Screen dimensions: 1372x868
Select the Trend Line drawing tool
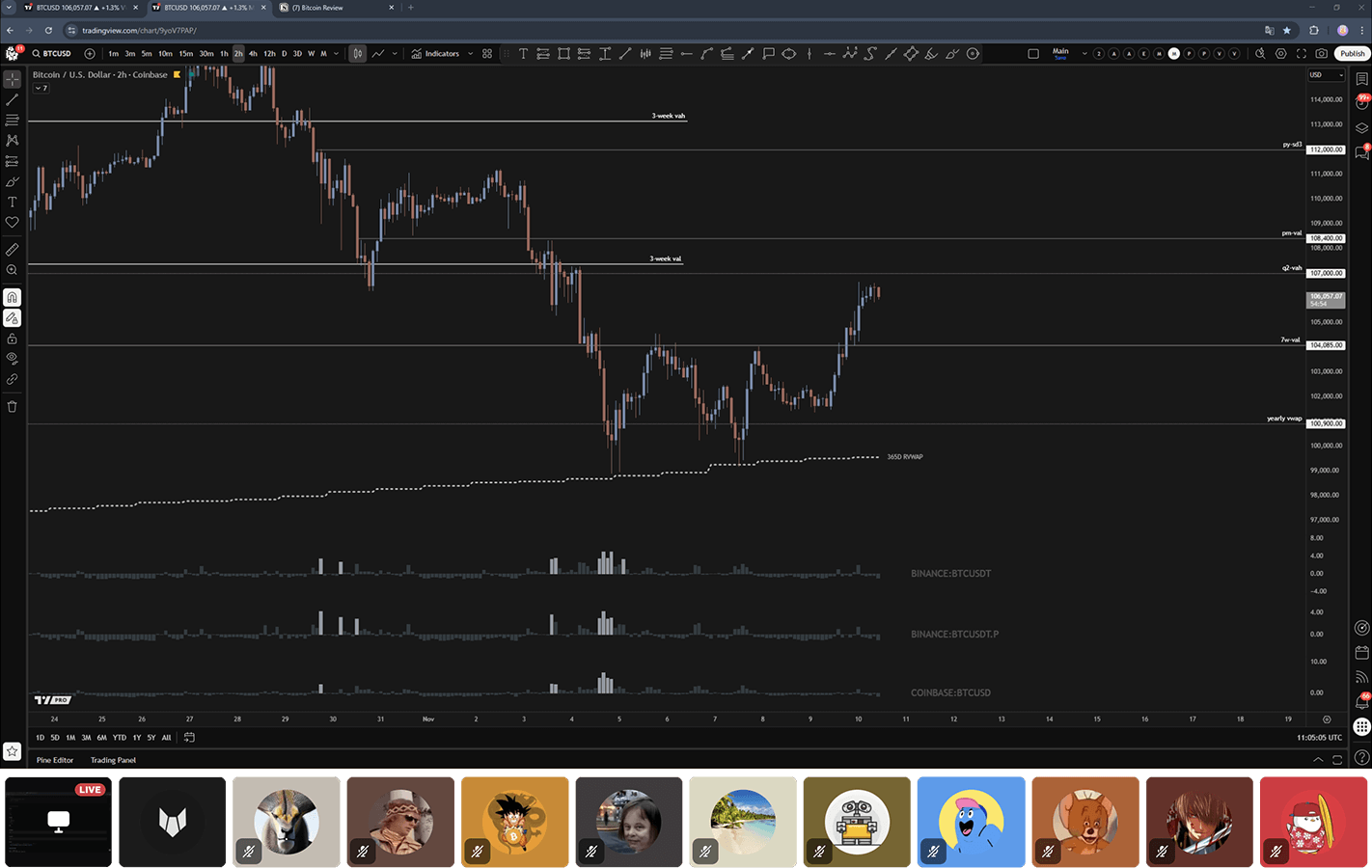click(13, 98)
